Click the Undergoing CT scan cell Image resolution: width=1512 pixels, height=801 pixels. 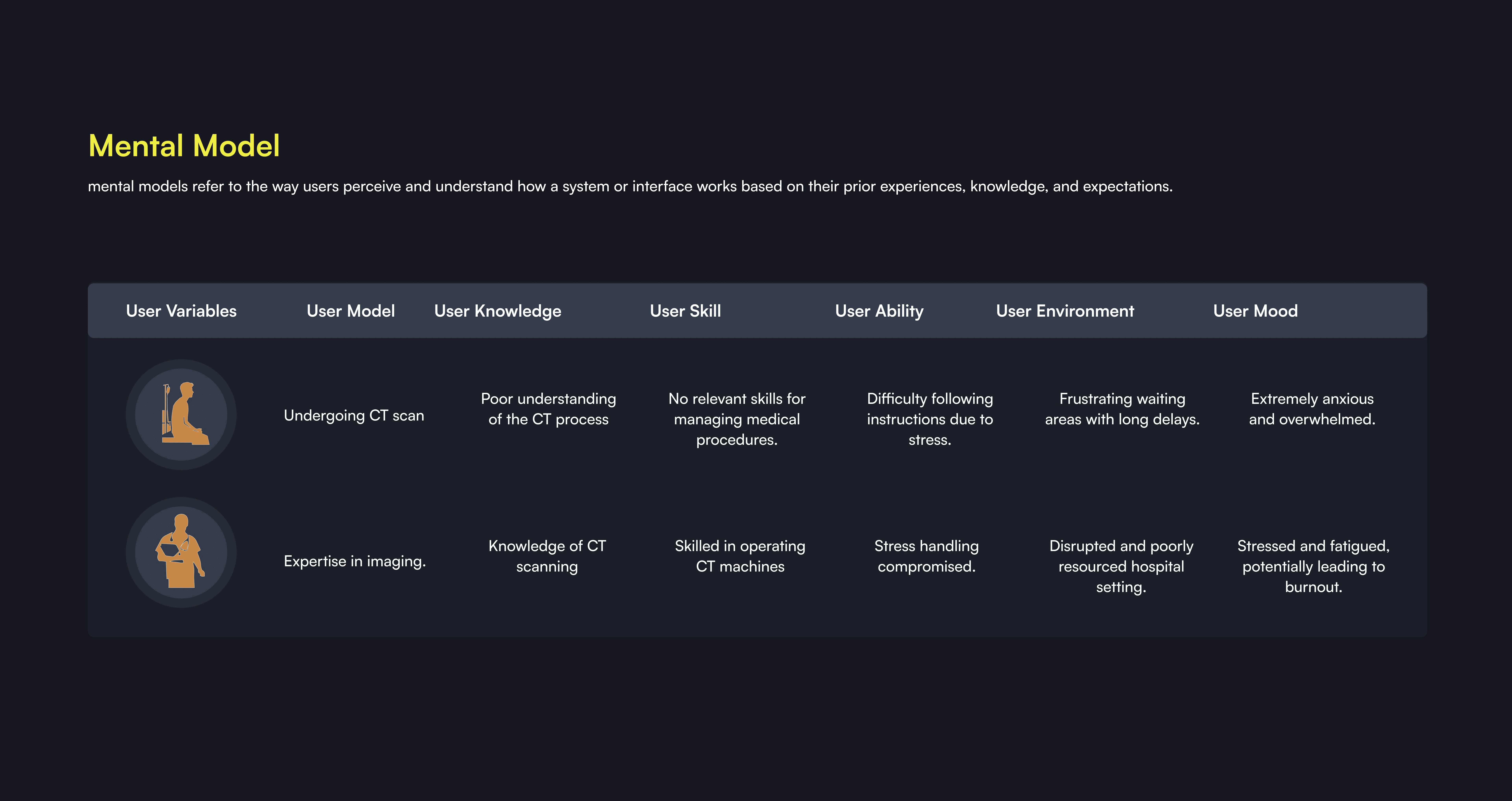[353, 415]
